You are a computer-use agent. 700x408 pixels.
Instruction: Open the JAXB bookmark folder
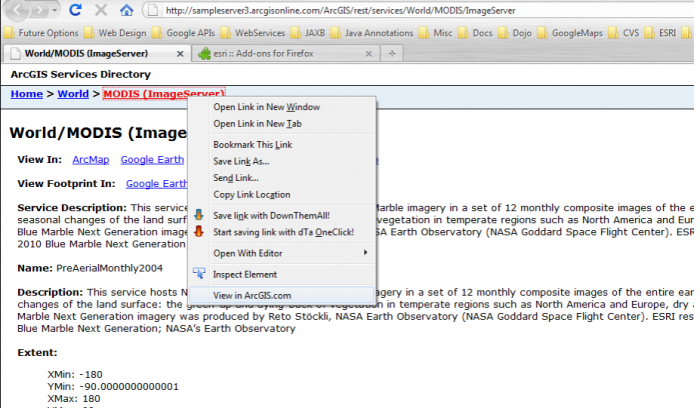[308, 33]
